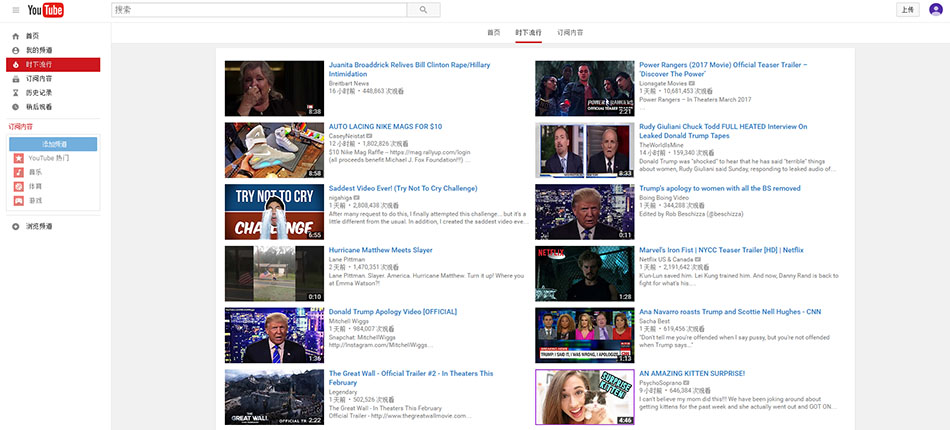This screenshot has width=950, height=430.
Task: Select the 时下流行 tab
Action: (x=528, y=33)
